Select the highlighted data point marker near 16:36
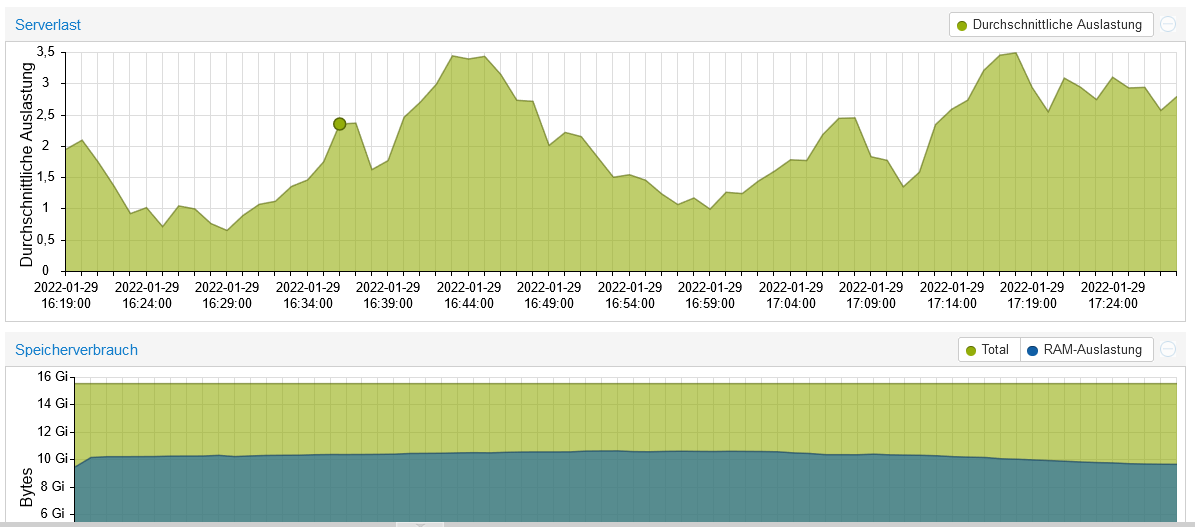This screenshot has height=527, width=1195. tap(340, 124)
